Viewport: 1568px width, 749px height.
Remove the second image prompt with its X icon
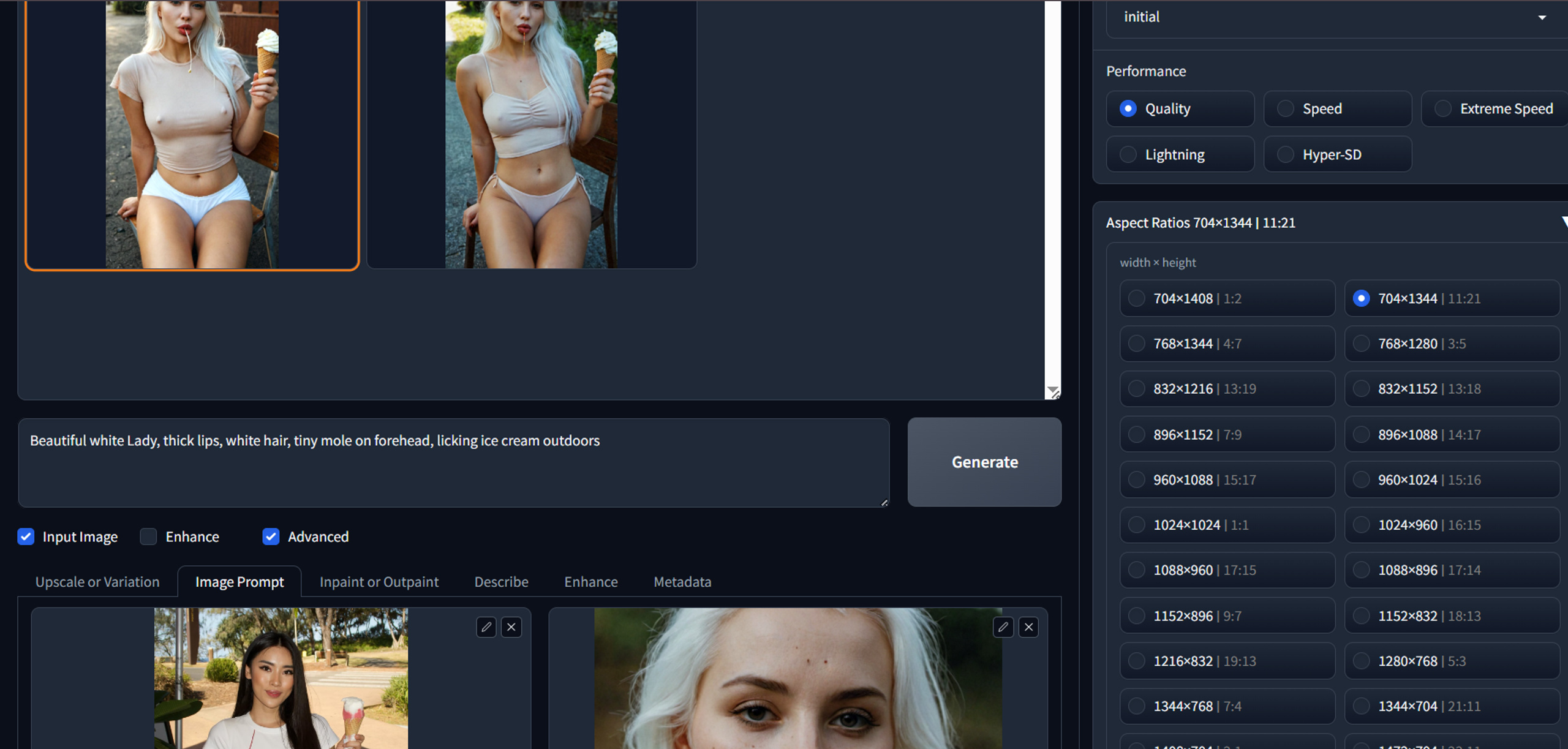coord(1029,627)
